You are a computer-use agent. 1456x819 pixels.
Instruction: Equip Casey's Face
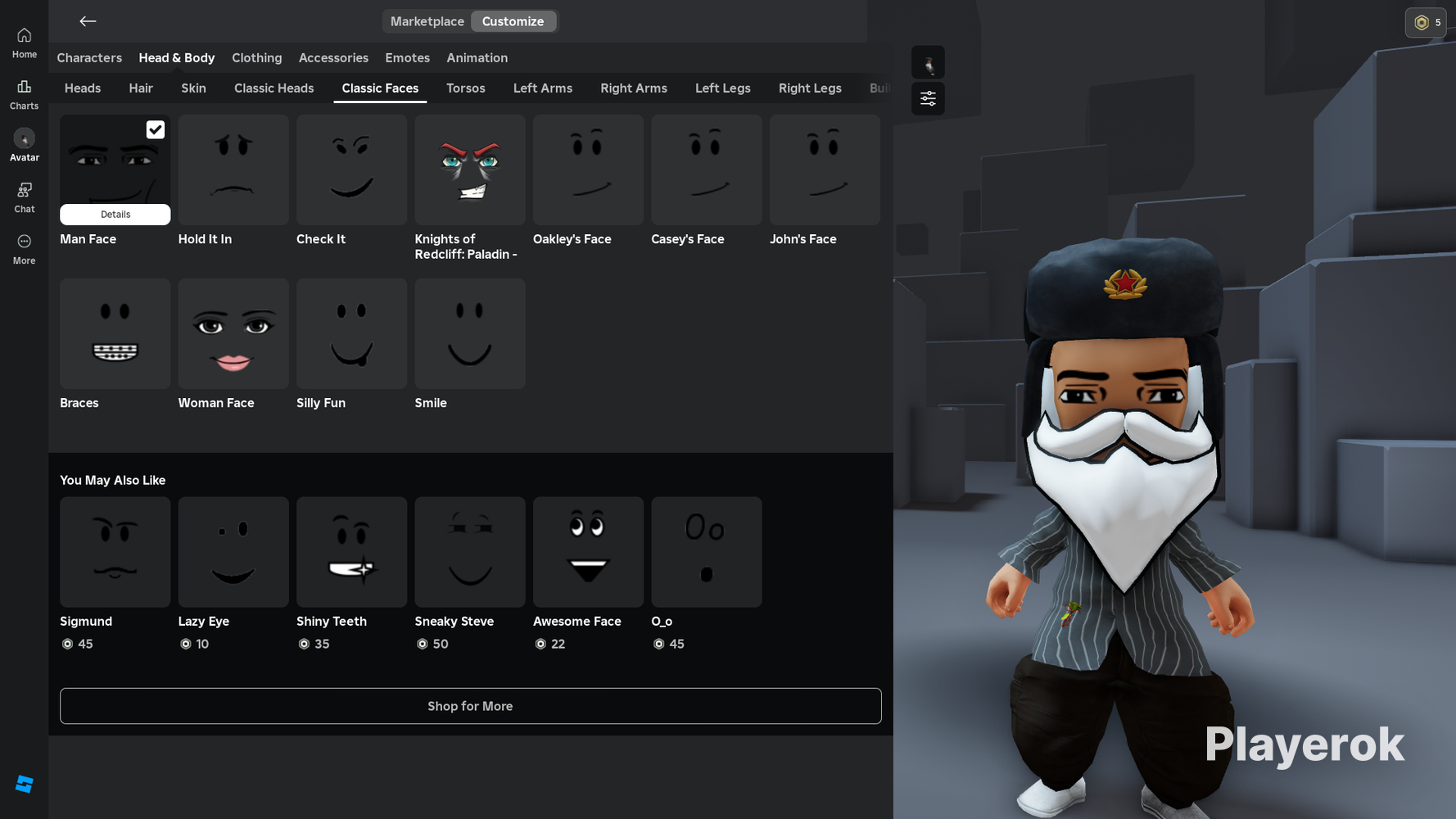coord(706,170)
